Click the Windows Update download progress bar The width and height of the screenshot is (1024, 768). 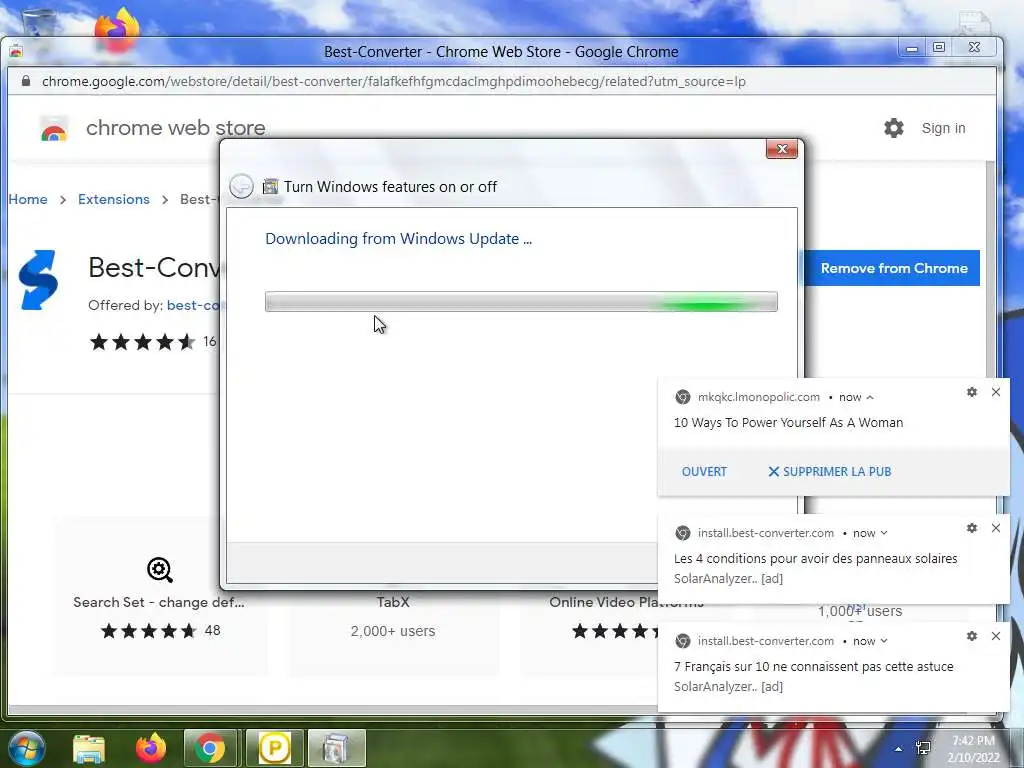521,302
